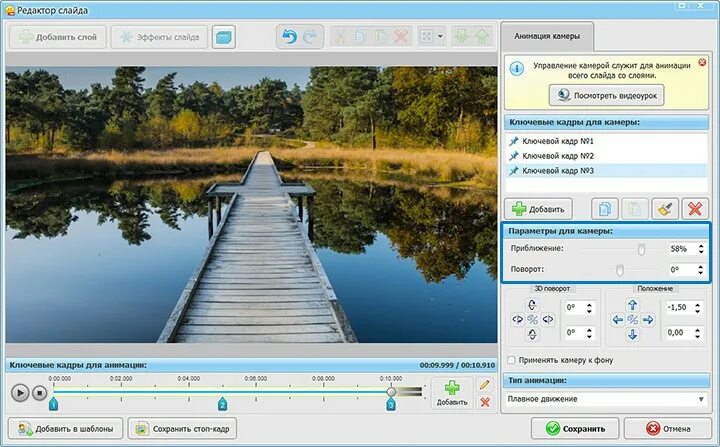Stop the animation playback
The image size is (720, 447).
(39, 393)
